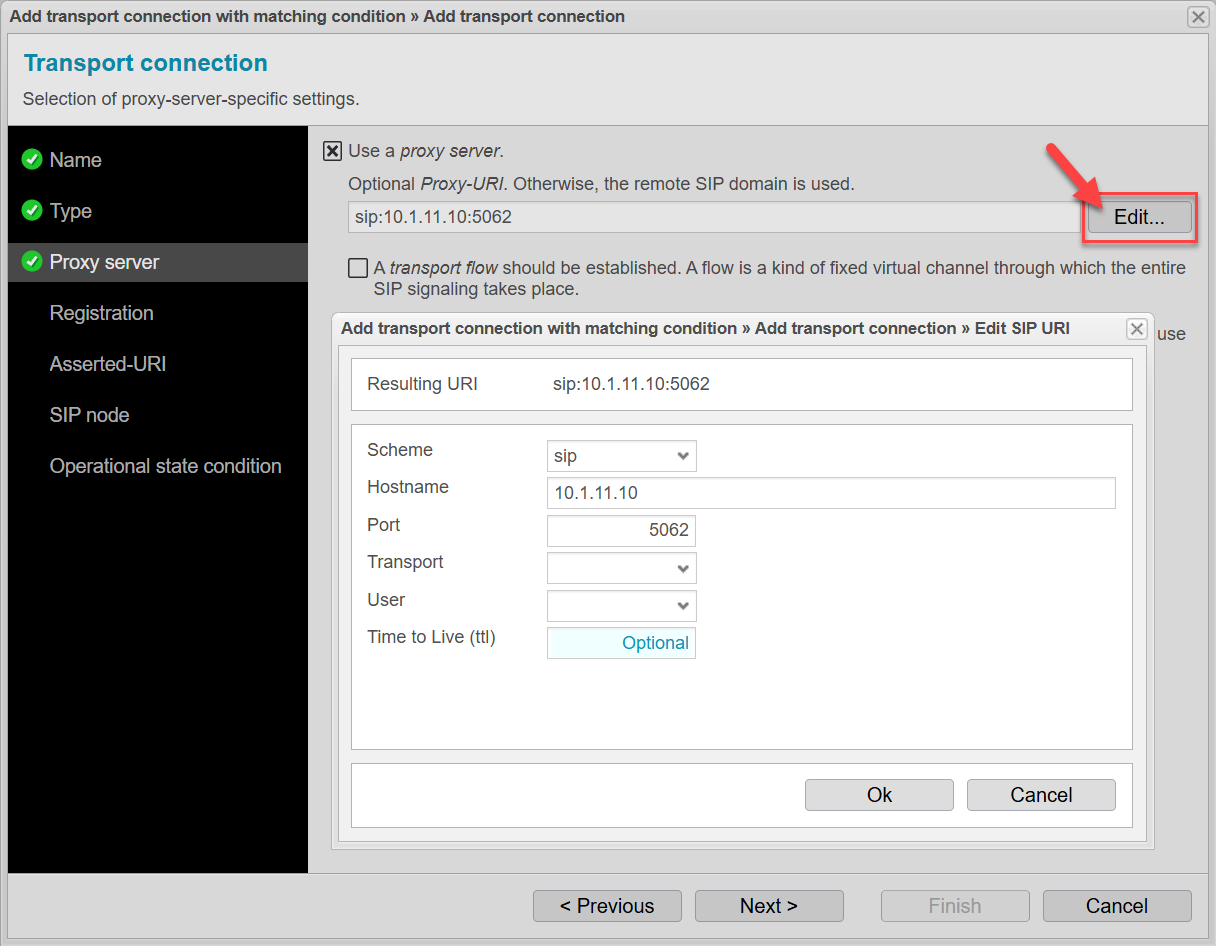Select the Registration step in sidebar
Image resolution: width=1216 pixels, height=946 pixels.
(x=101, y=313)
